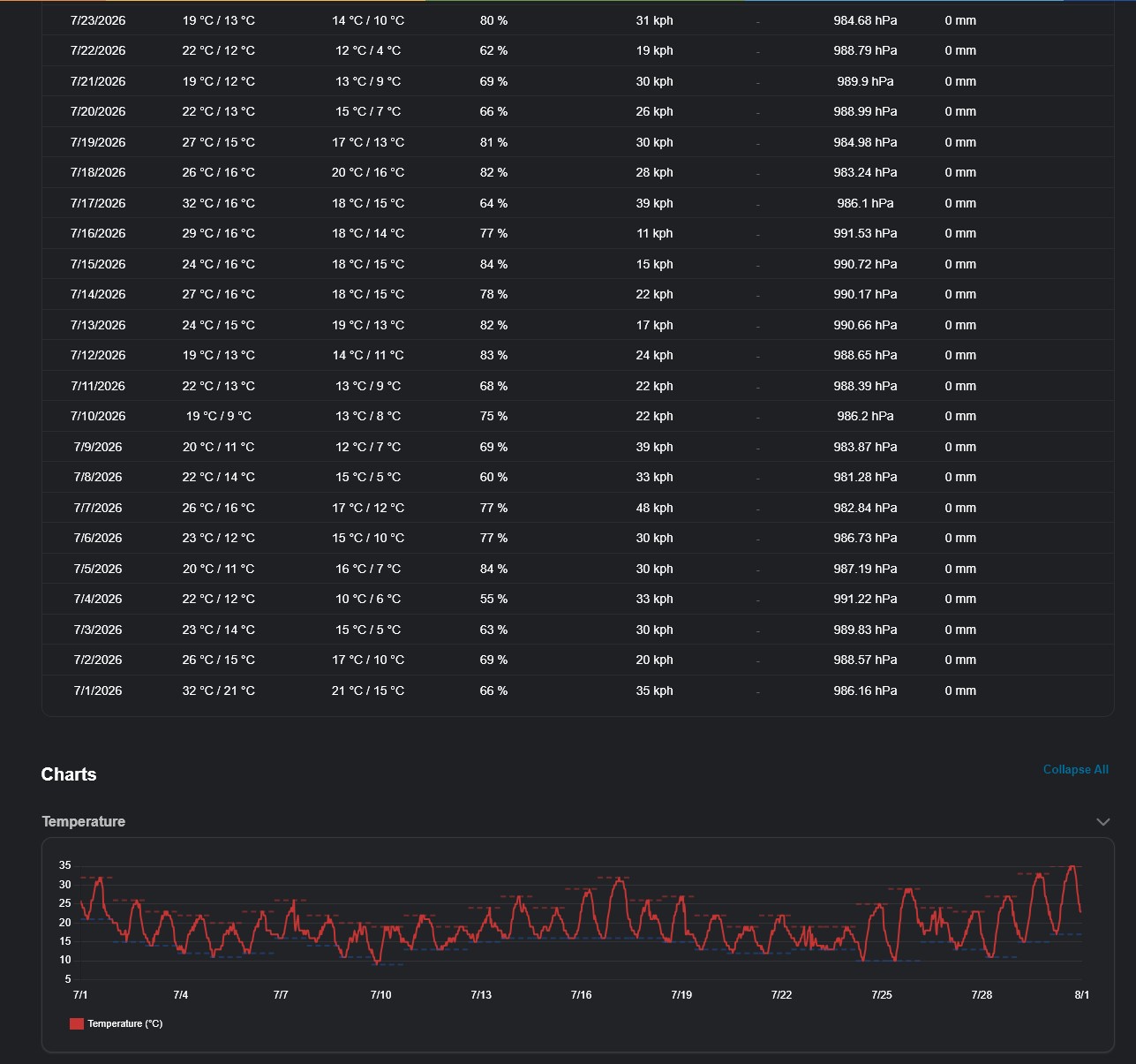Select the 7/6/2026 date cell
The width and height of the screenshot is (1136, 1064).
98,538
